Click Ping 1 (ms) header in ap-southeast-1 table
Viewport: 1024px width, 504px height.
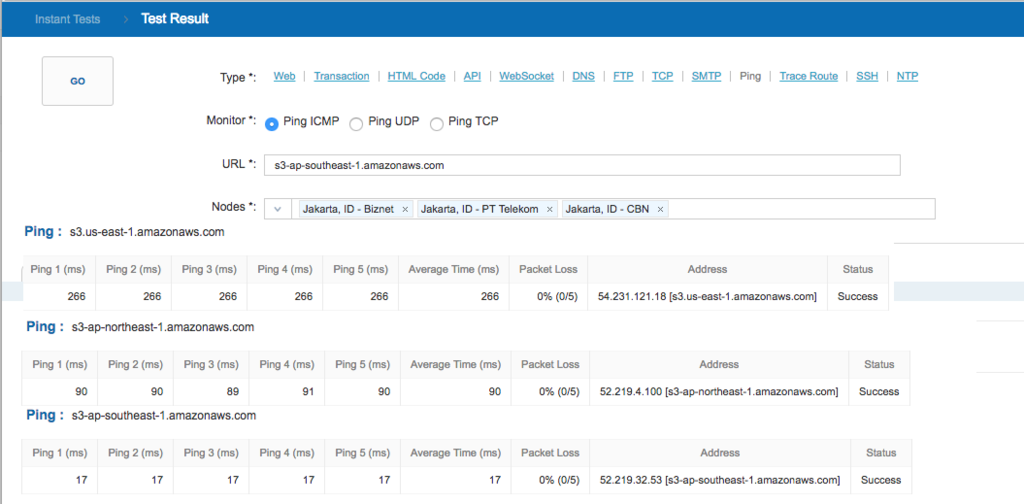59,452
